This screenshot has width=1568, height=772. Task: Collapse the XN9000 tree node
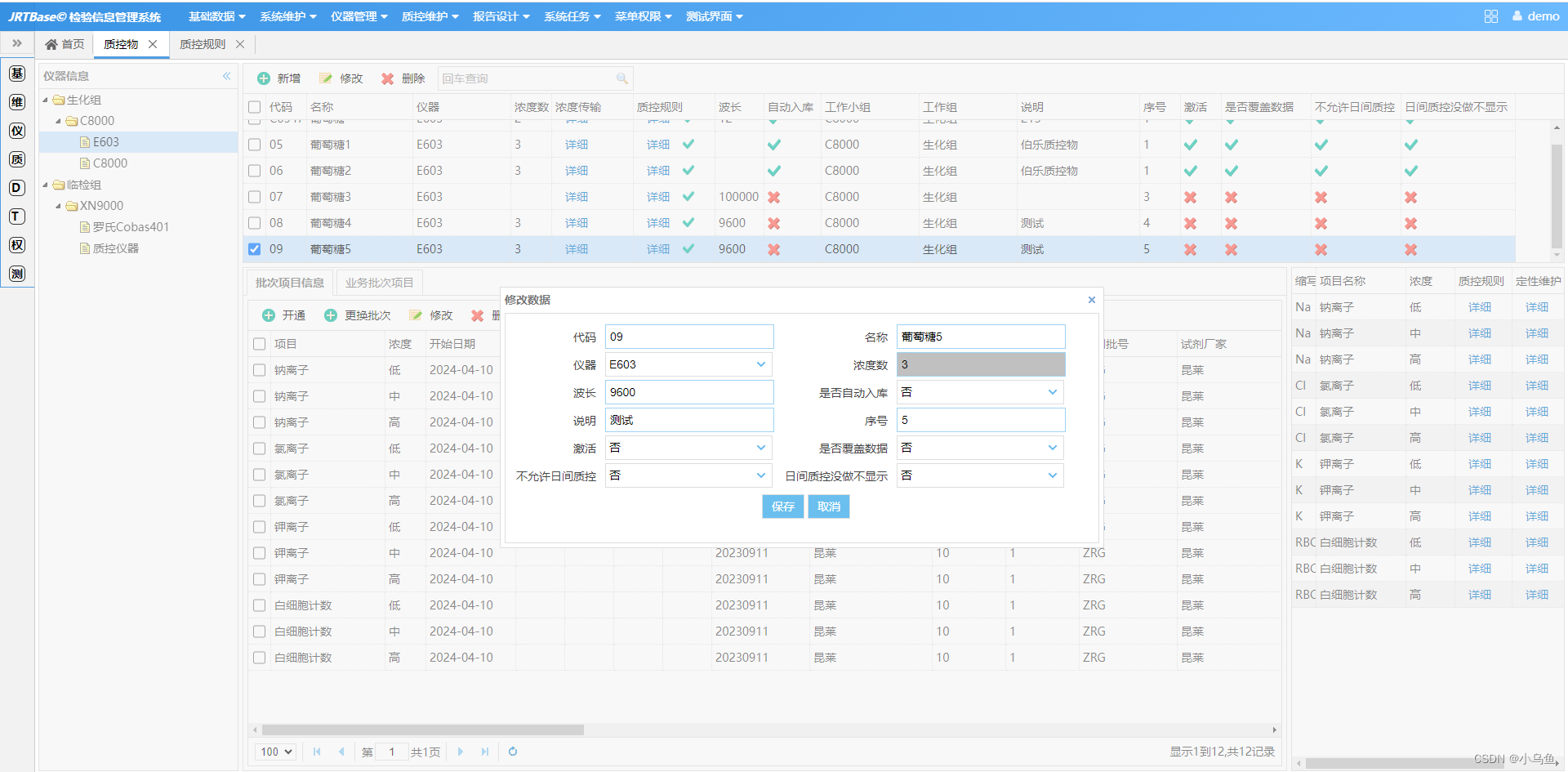[x=59, y=206]
